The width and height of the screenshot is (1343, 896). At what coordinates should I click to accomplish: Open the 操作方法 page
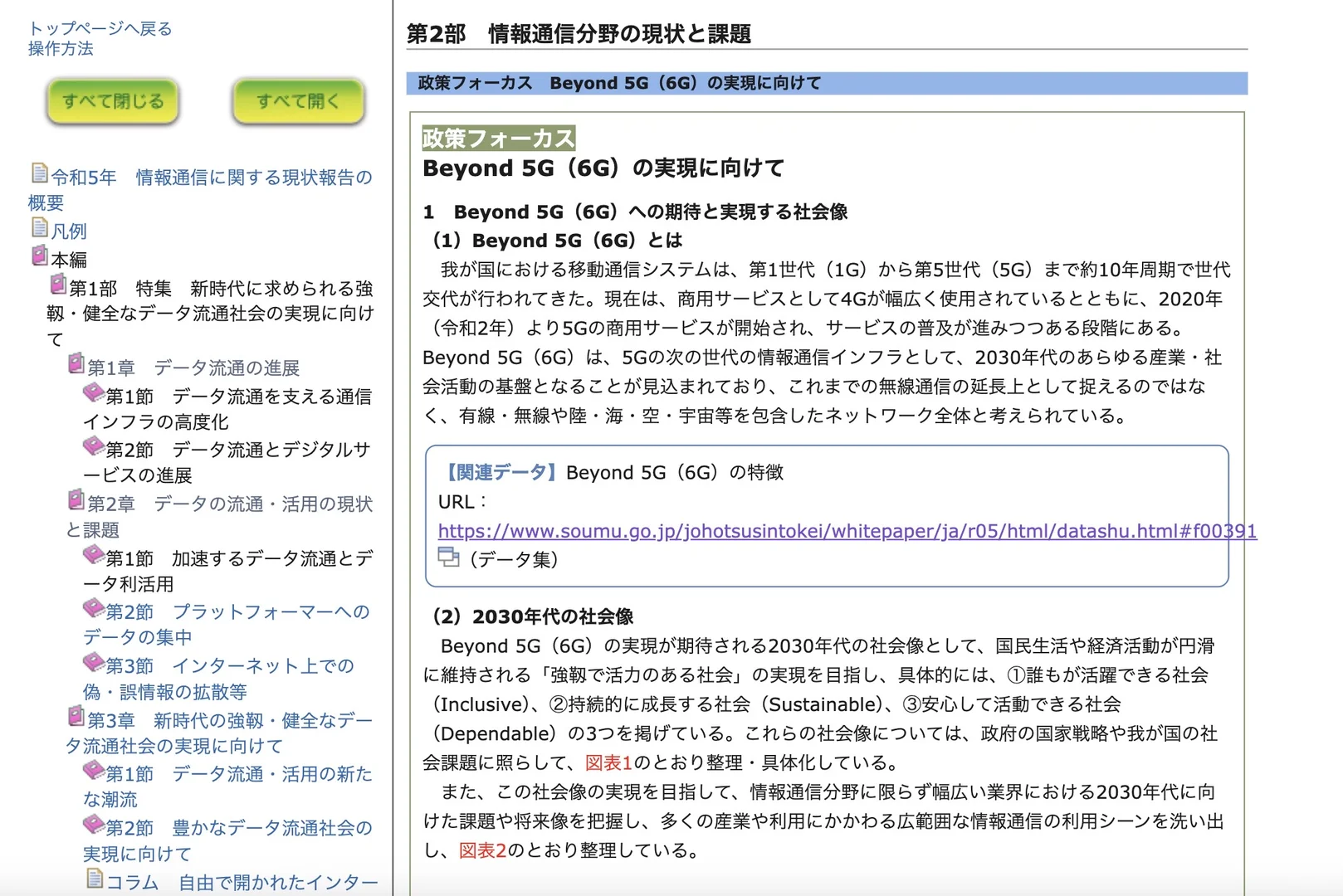click(60, 50)
